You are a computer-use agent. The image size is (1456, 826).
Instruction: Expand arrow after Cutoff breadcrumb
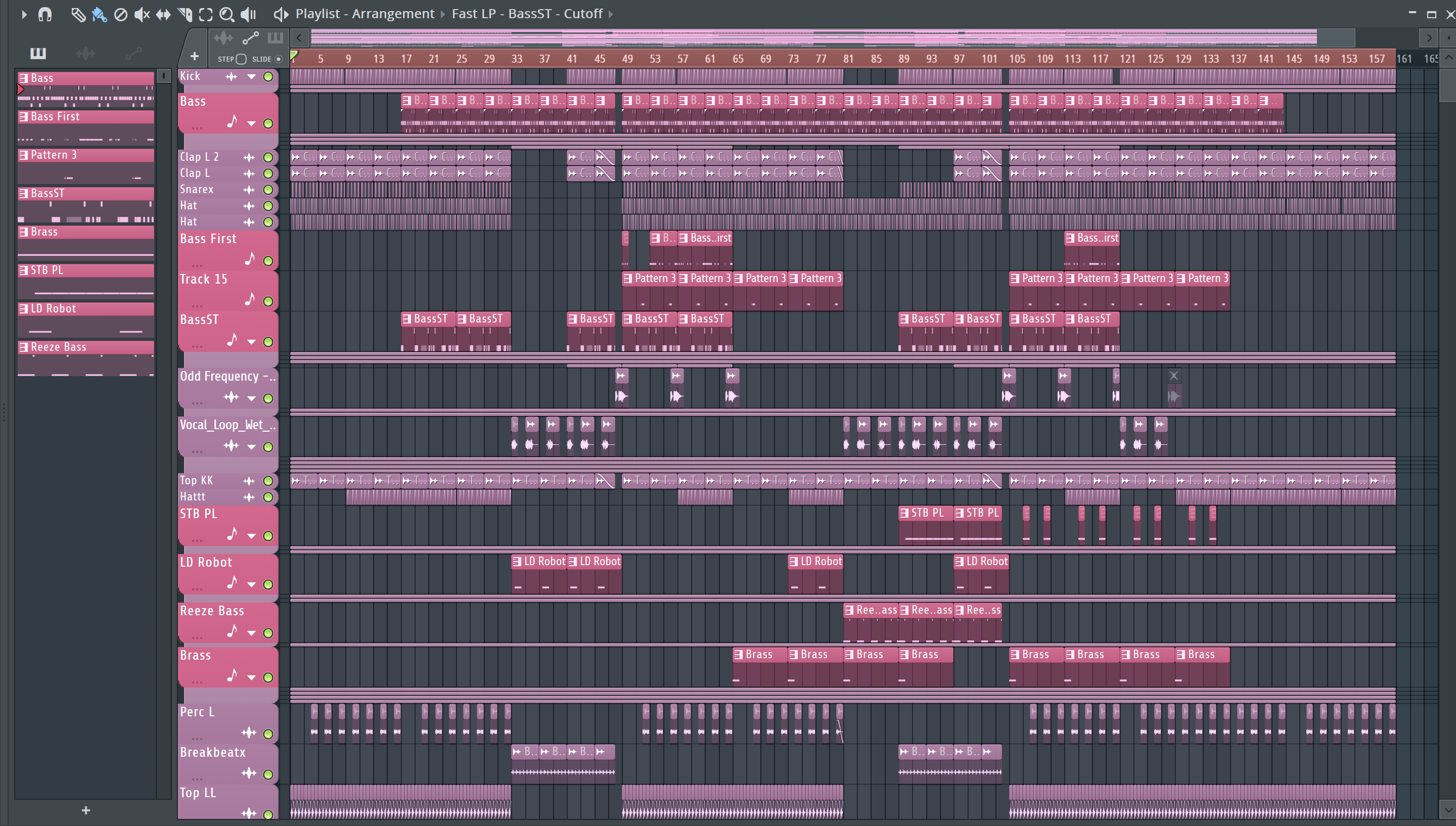pyautogui.click(x=611, y=14)
